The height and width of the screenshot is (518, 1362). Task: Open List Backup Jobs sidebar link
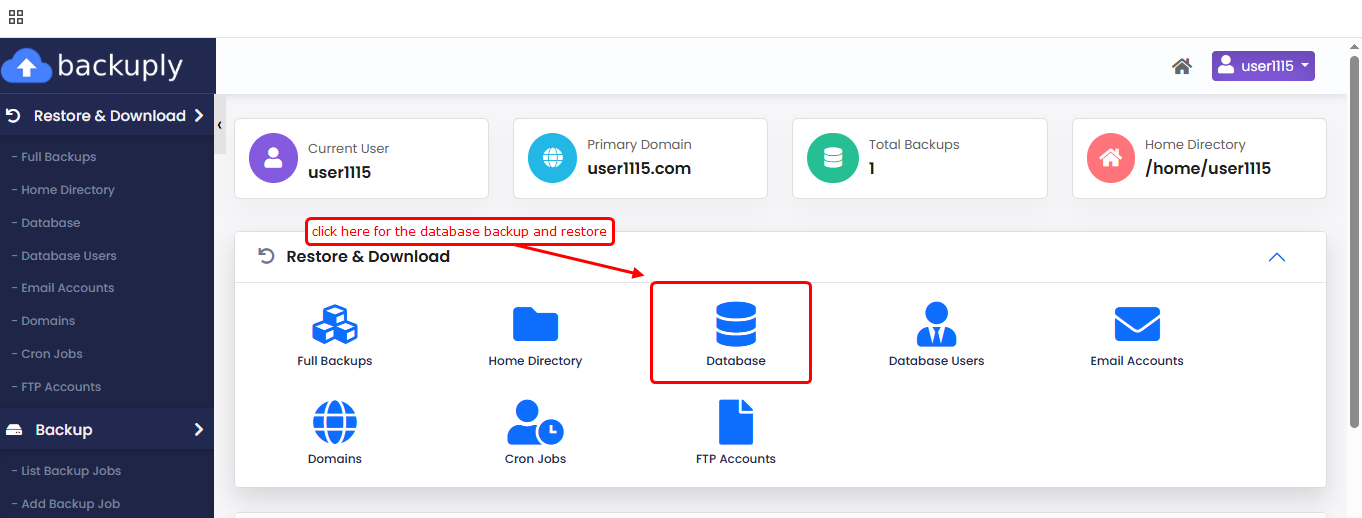click(x=71, y=471)
